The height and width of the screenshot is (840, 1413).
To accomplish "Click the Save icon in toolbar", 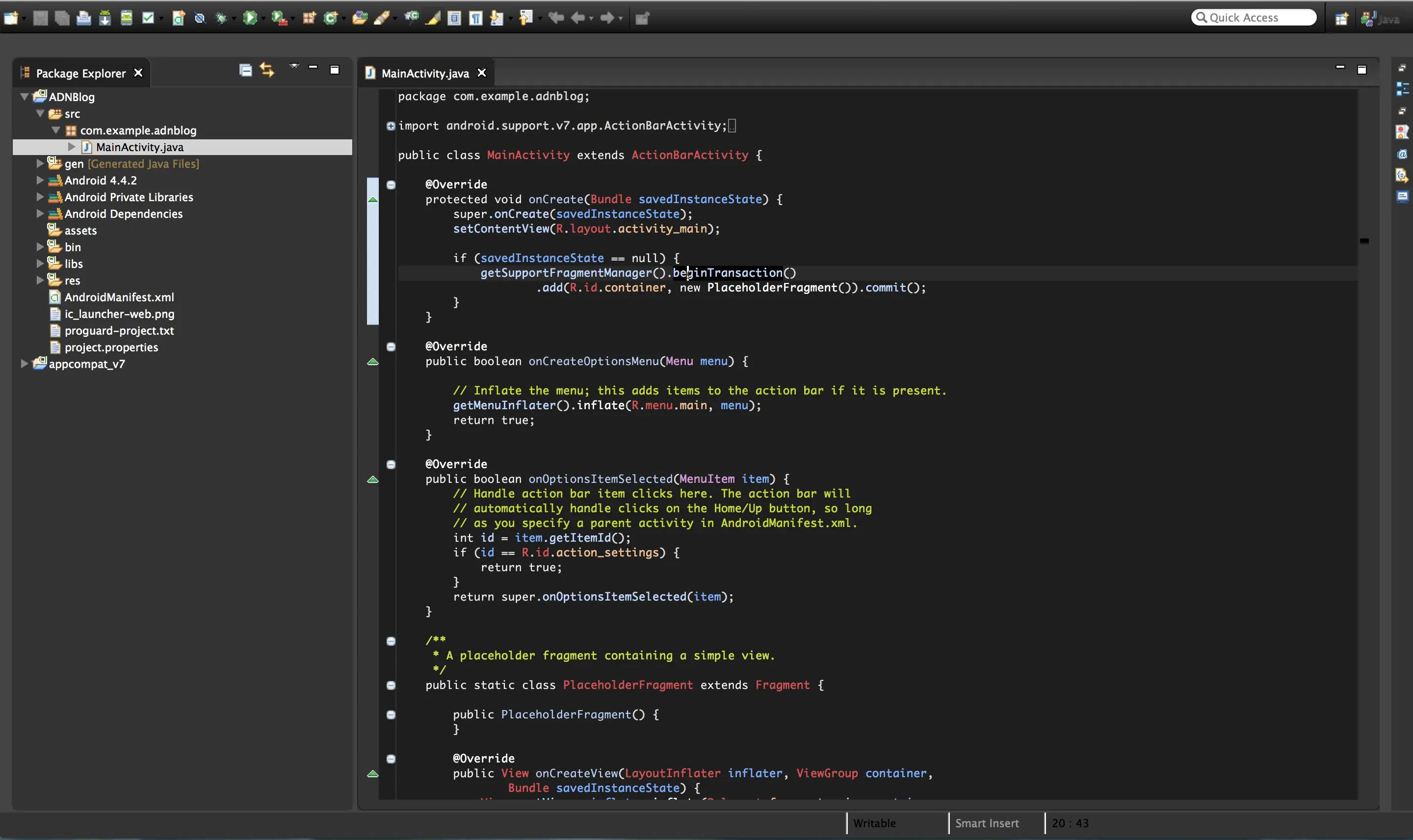I will (x=40, y=18).
